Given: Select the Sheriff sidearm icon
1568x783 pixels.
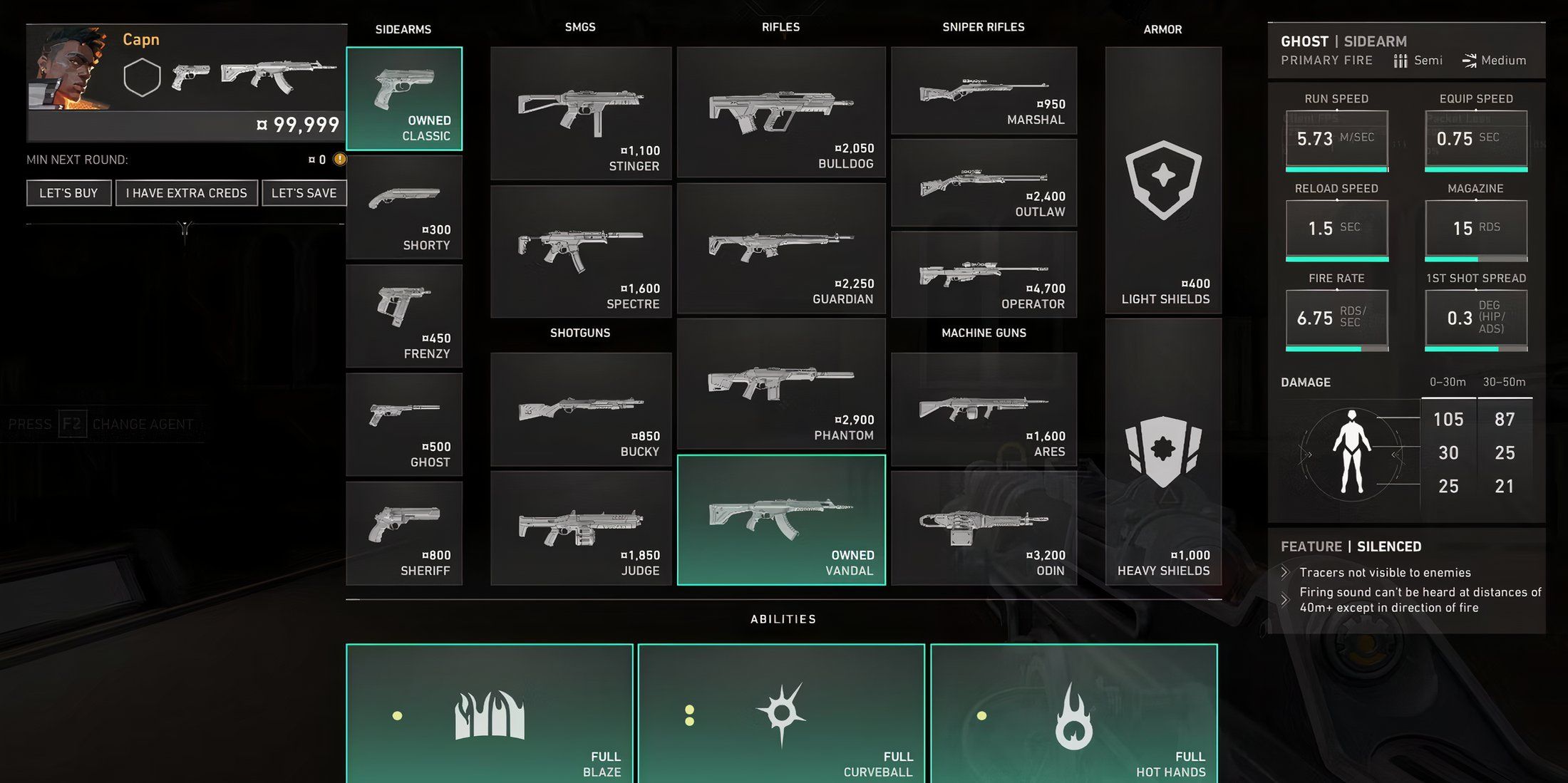Looking at the screenshot, I should pyautogui.click(x=403, y=531).
